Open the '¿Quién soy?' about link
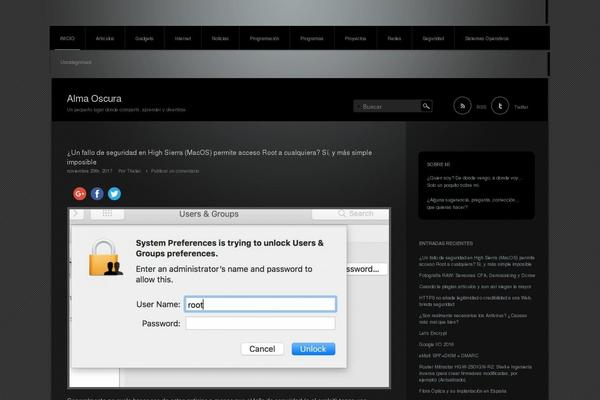Image resolution: width=600 pixels, height=400 pixels. click(474, 181)
